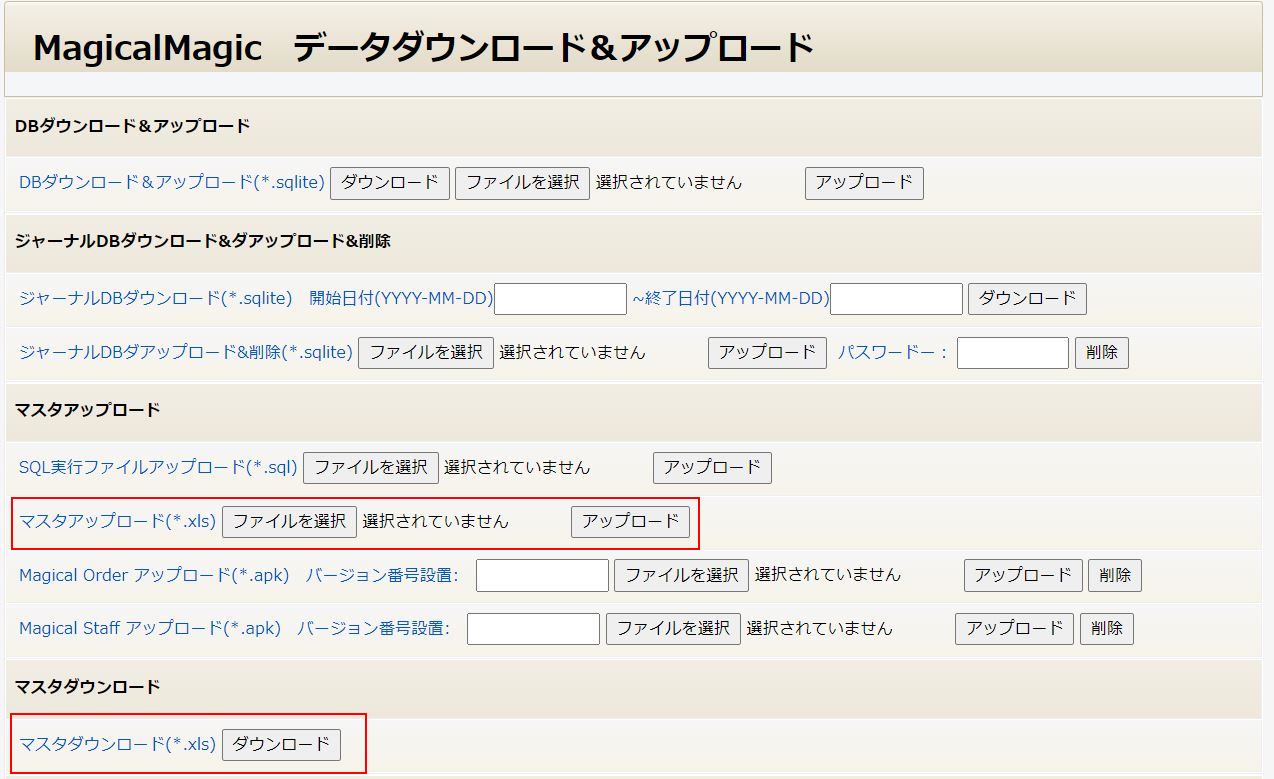Choose file for DB sqlite upload

522,183
